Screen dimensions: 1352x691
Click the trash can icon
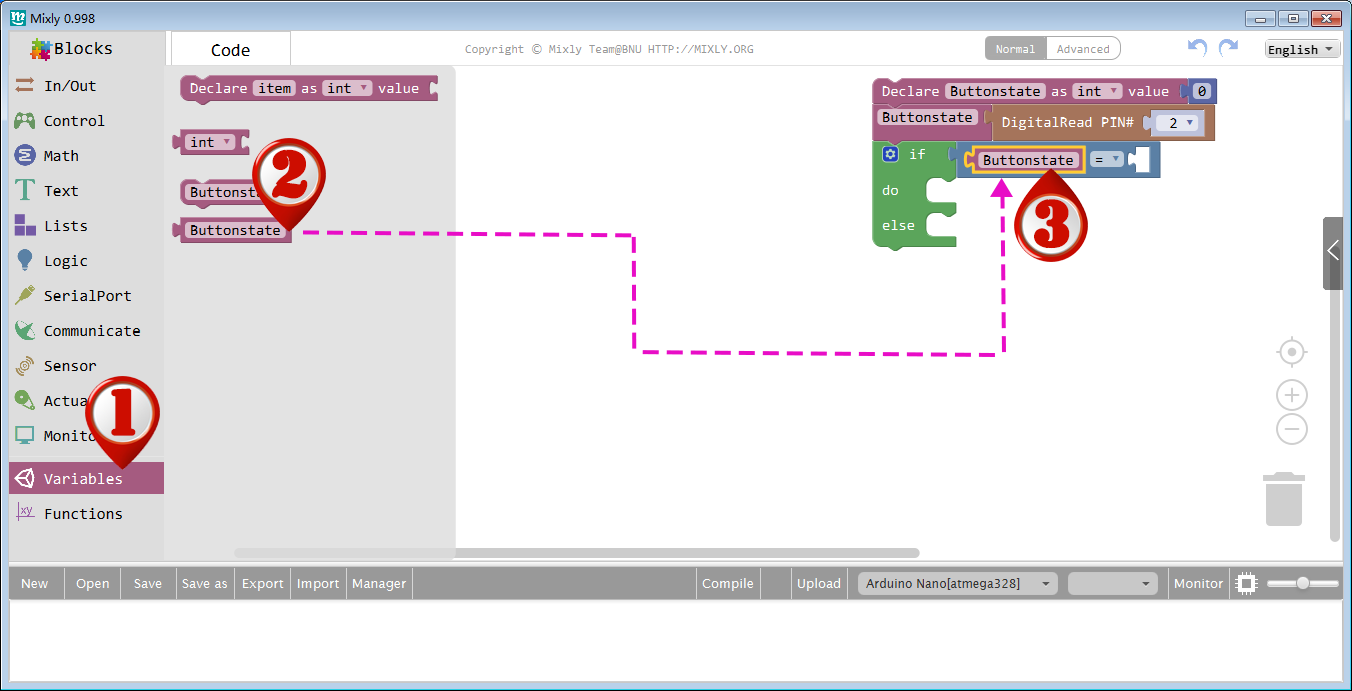tap(1284, 498)
